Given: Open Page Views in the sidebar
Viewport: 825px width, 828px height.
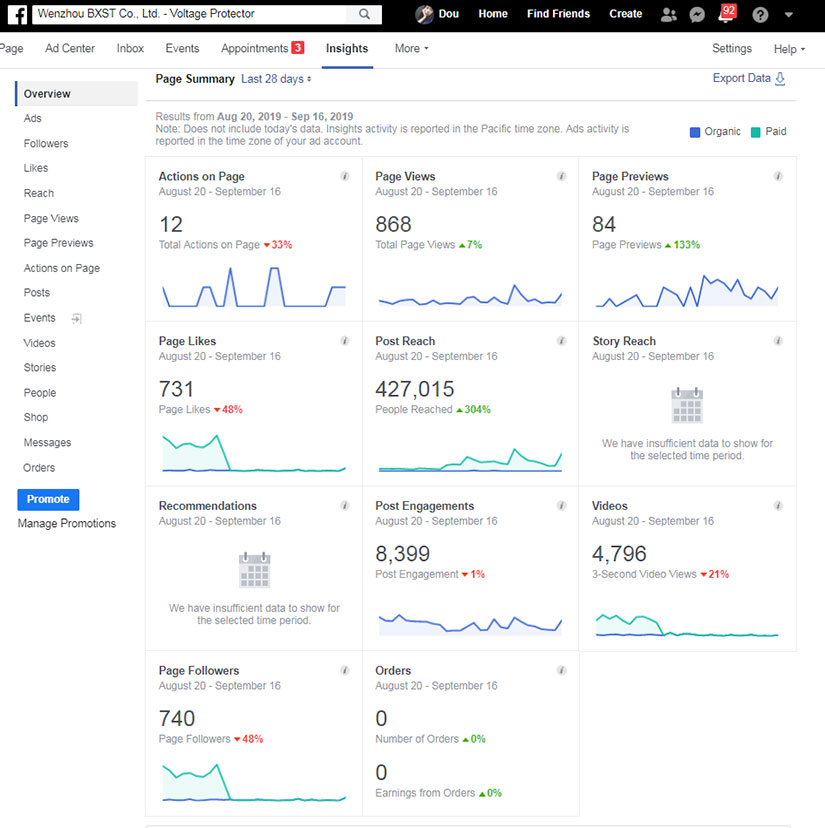Looking at the screenshot, I should pyautogui.click(x=51, y=219).
